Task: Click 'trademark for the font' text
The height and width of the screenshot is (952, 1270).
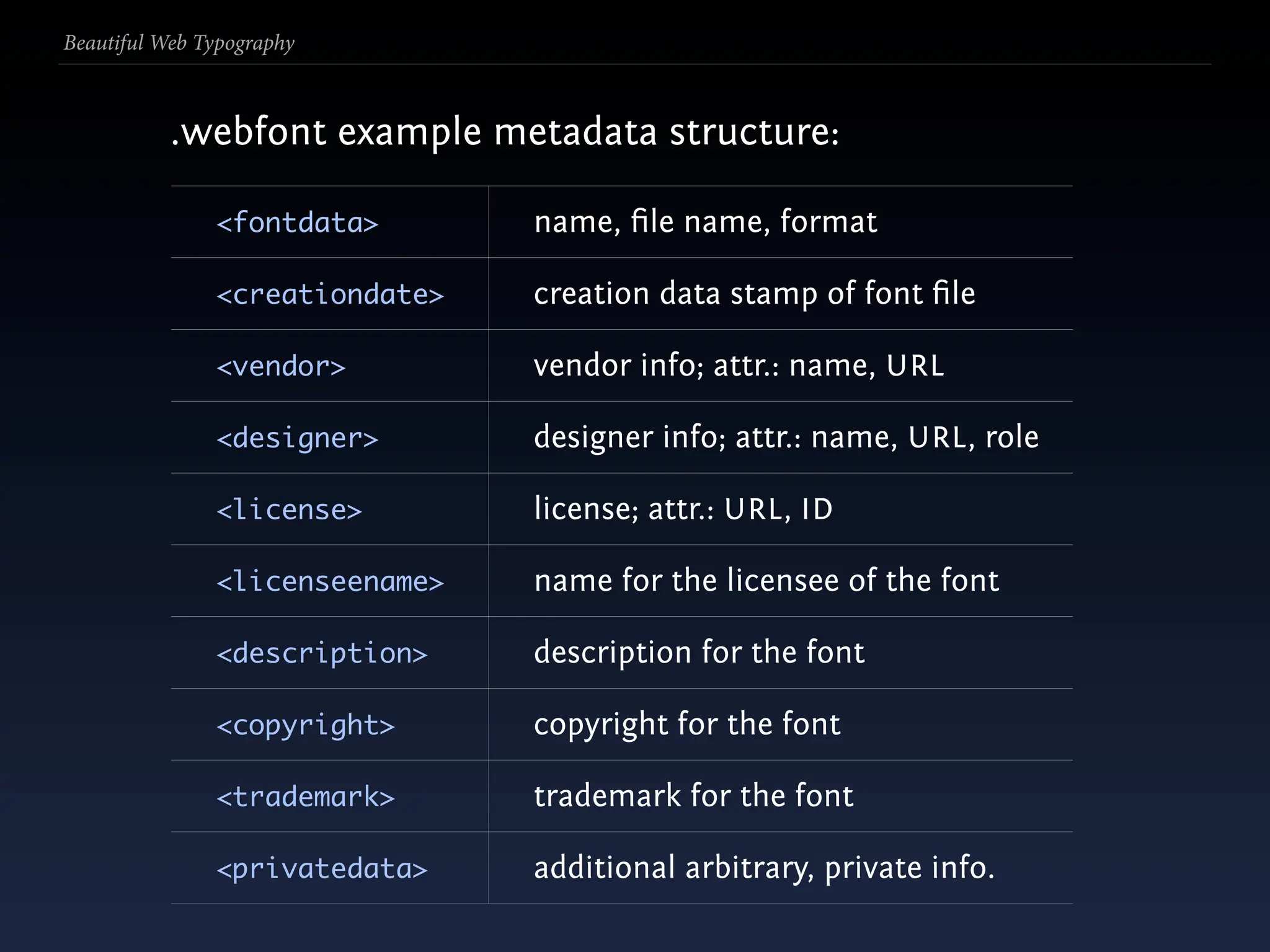Action: [x=694, y=796]
